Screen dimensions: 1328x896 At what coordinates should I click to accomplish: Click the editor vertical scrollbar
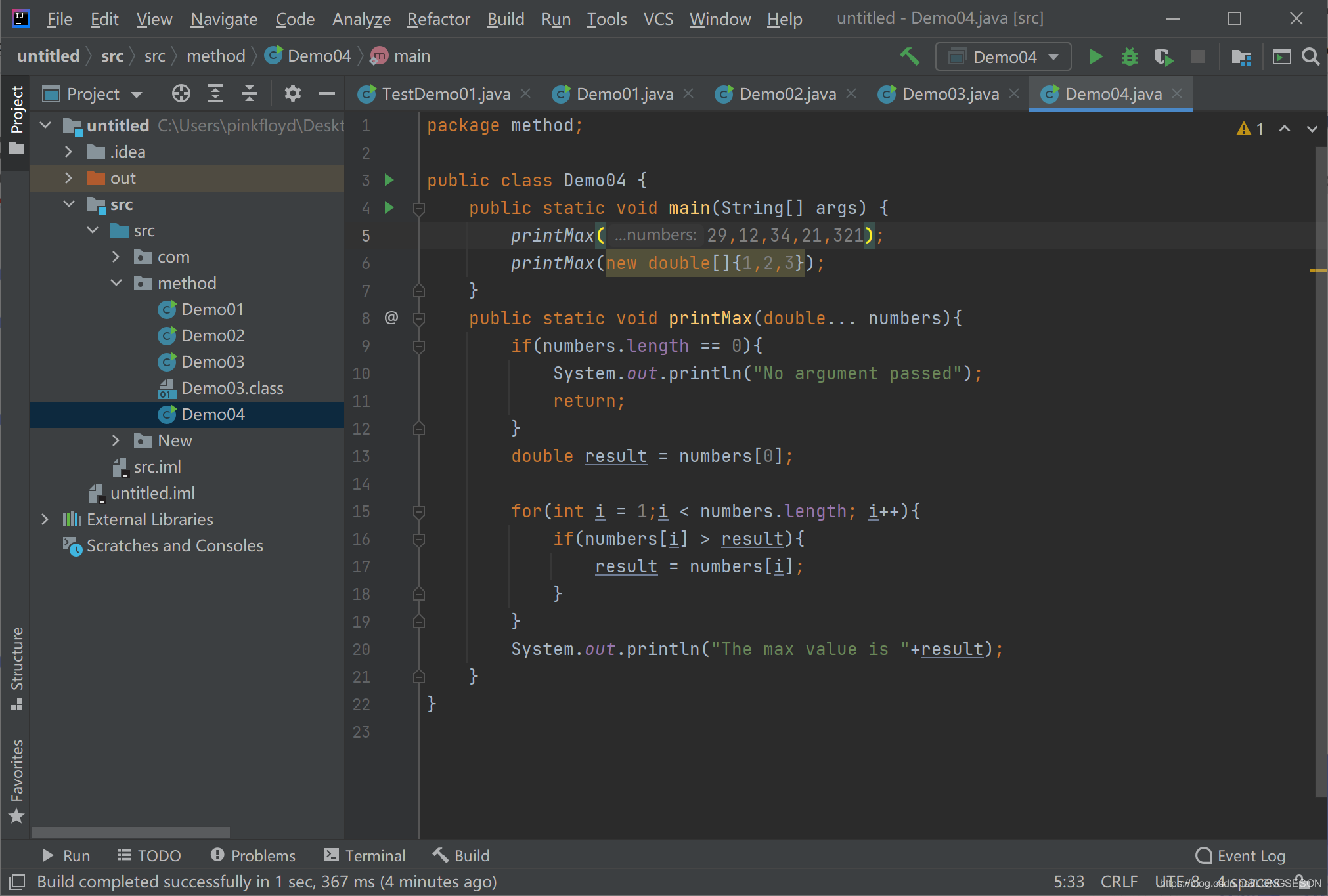tap(1321, 471)
